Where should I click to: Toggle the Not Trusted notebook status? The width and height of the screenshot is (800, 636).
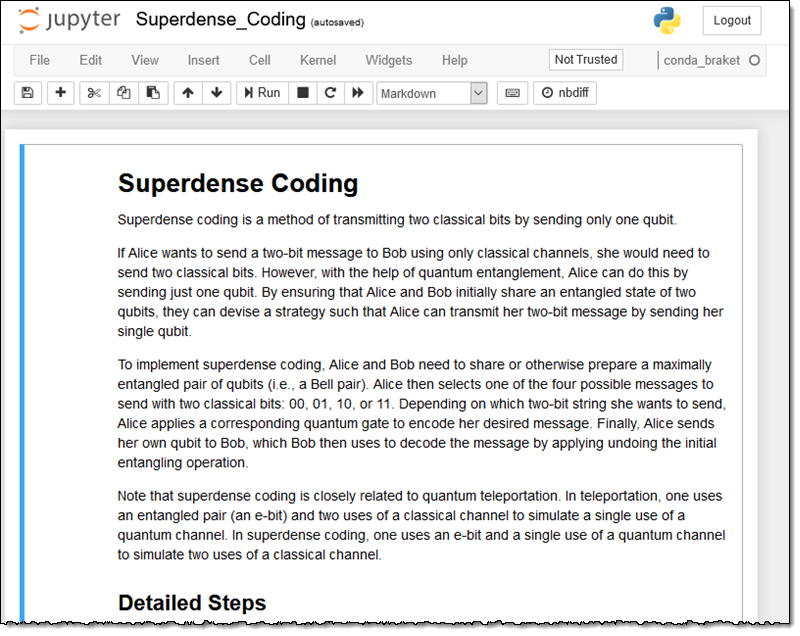coord(586,60)
